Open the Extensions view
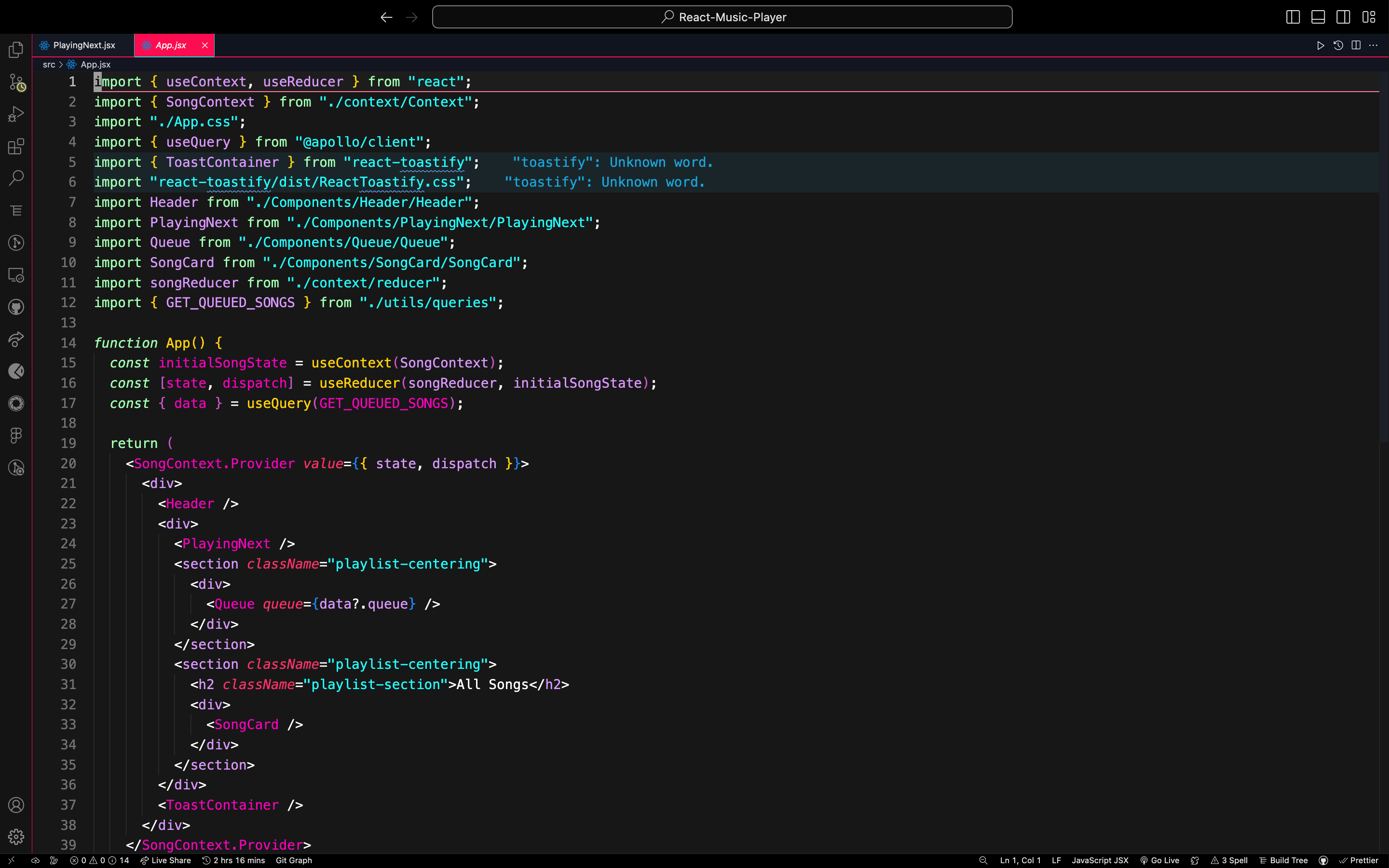 tap(16, 147)
